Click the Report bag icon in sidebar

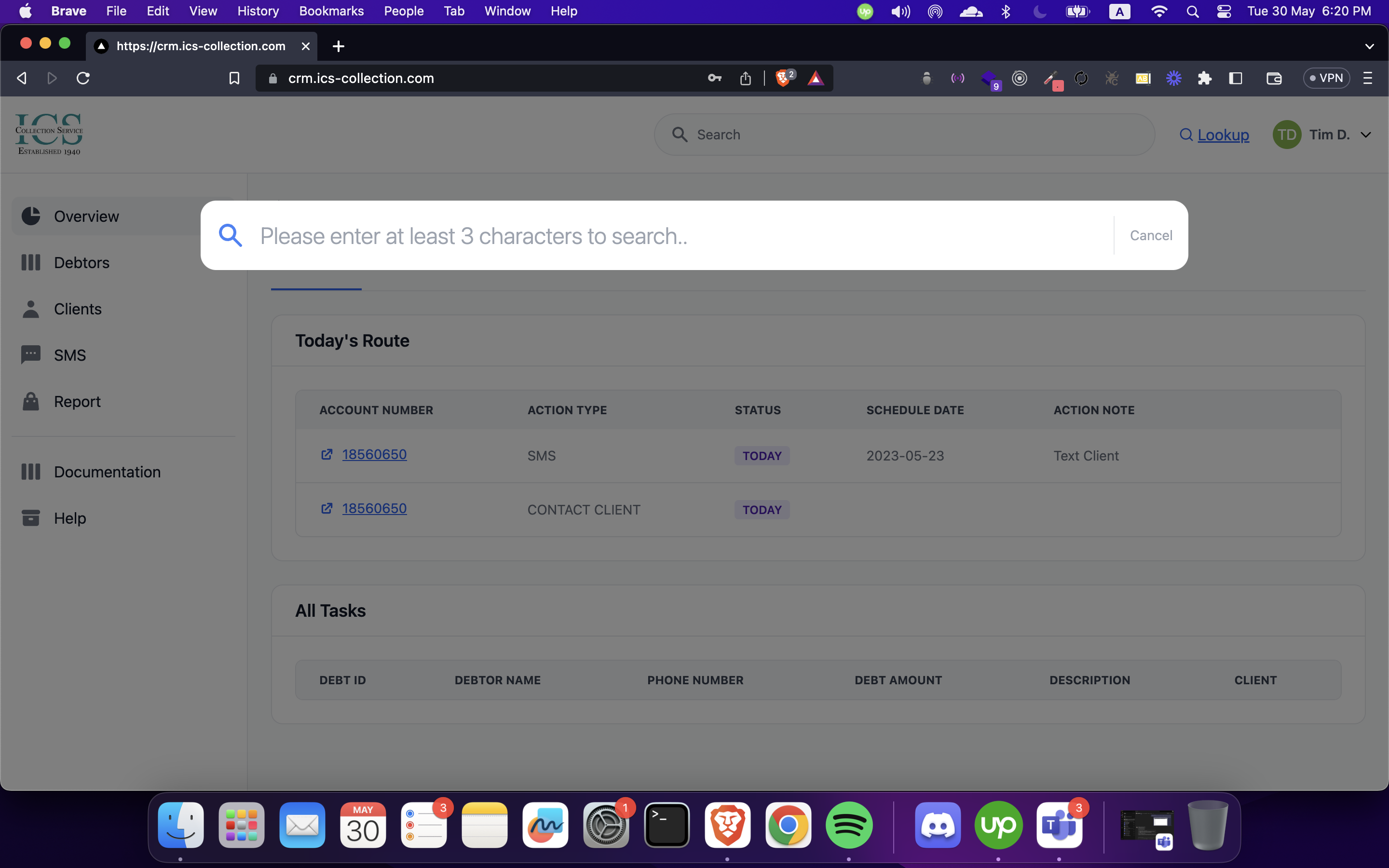(x=30, y=401)
